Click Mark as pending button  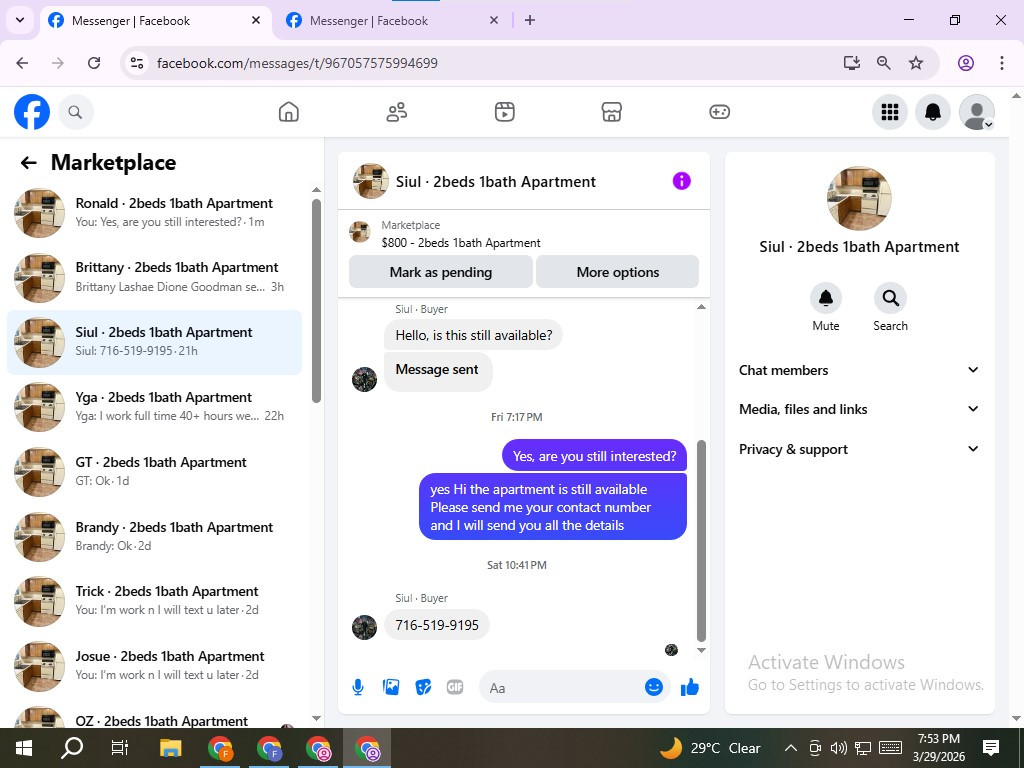point(441,272)
